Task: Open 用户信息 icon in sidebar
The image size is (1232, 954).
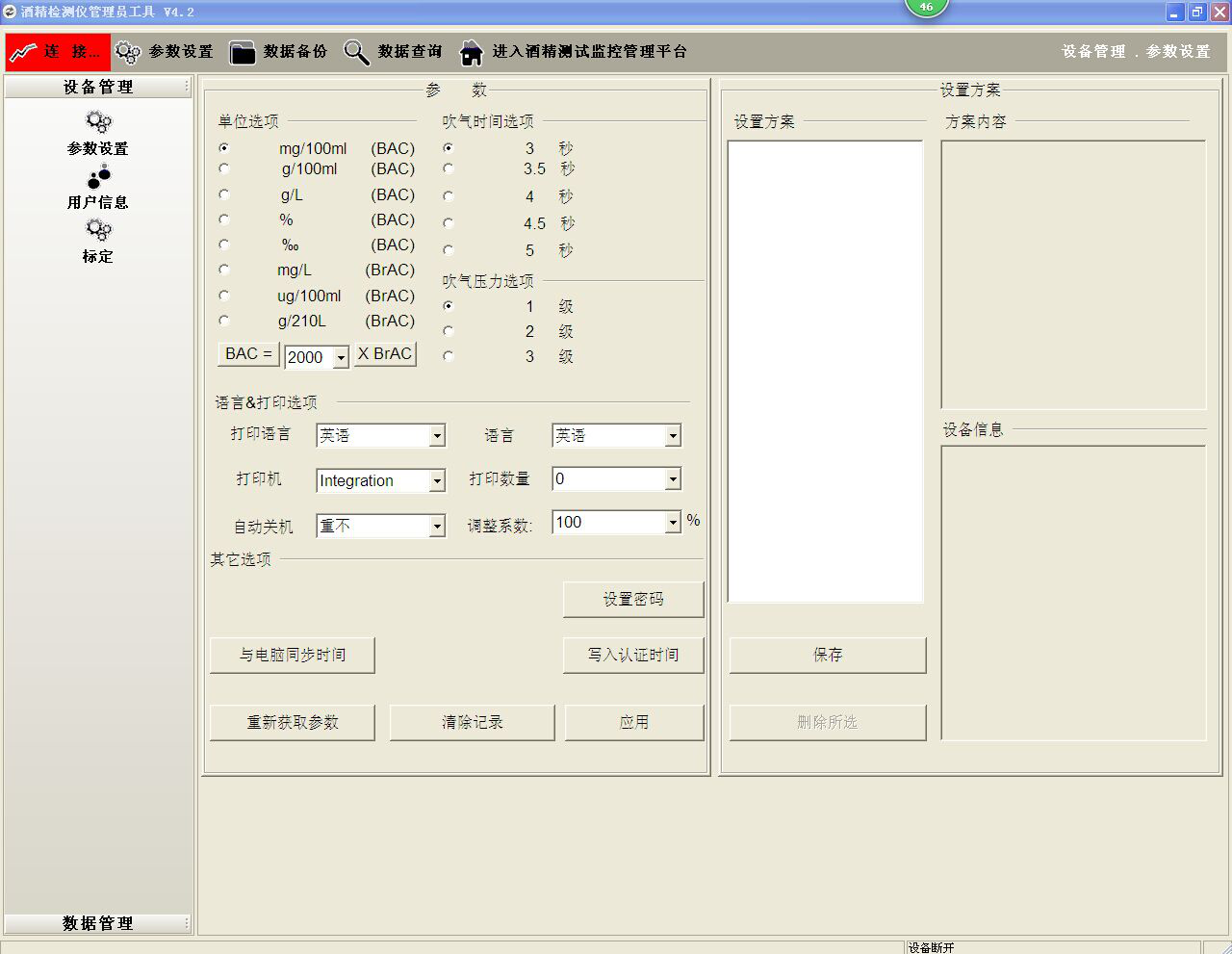Action: tap(98, 176)
